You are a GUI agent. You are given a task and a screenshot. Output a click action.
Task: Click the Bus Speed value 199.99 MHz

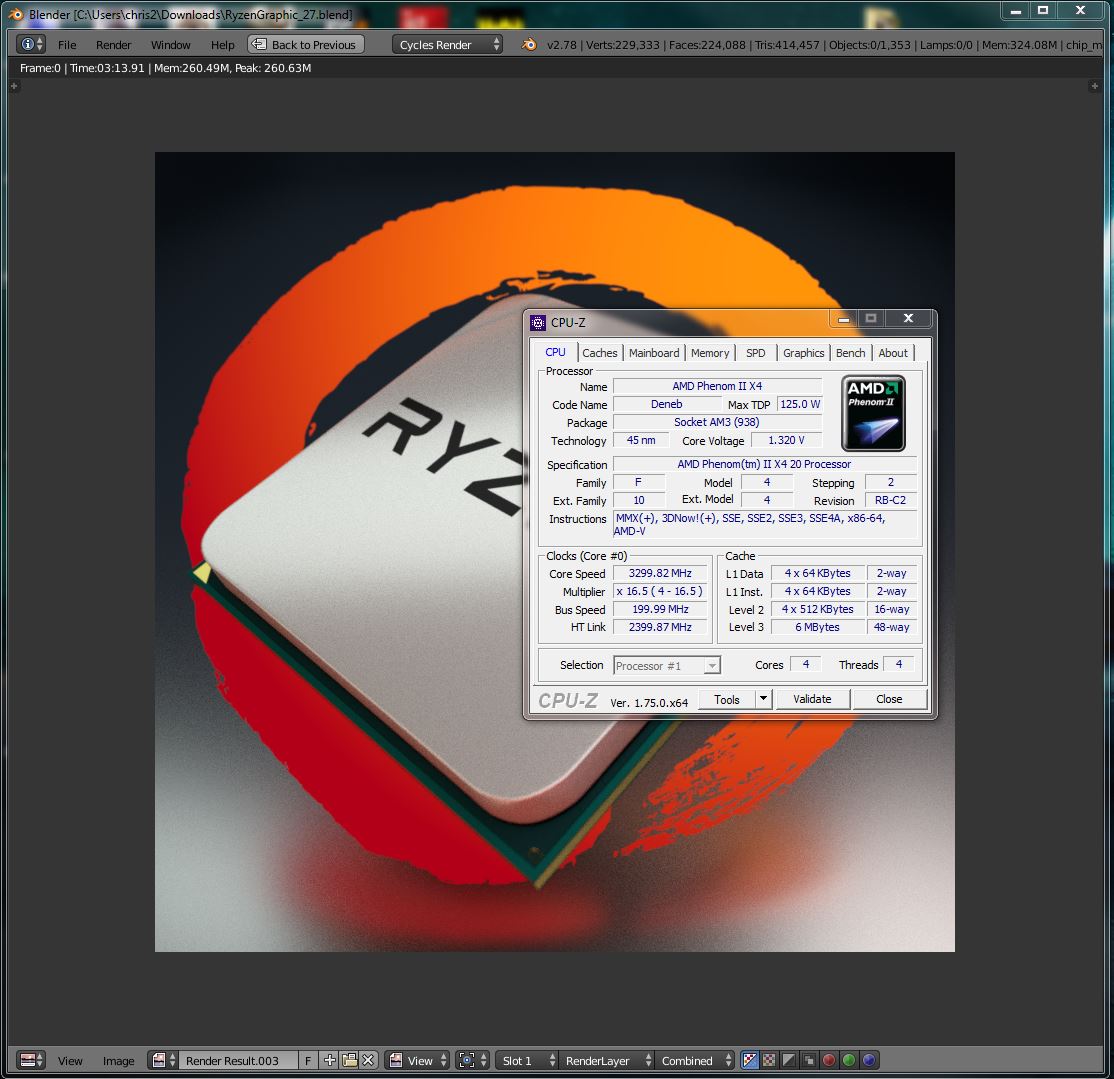click(660, 609)
